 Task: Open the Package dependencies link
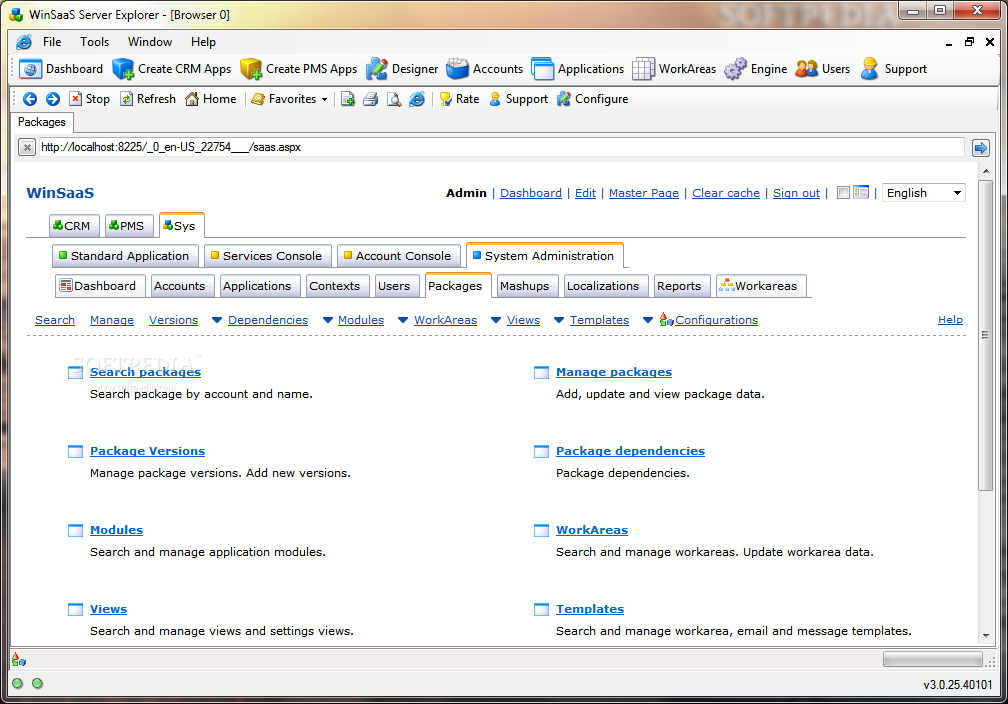pos(631,451)
